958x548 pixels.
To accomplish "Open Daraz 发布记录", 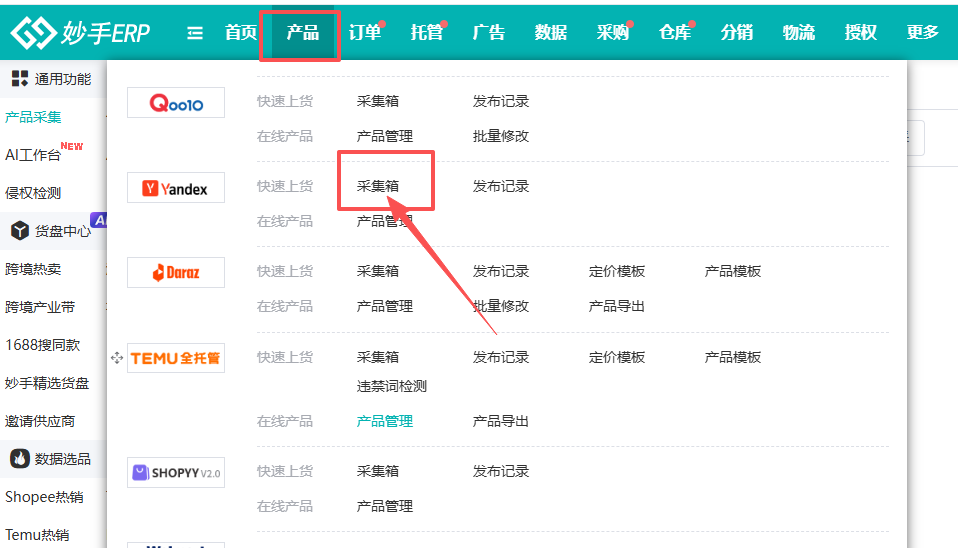I will (501, 271).
